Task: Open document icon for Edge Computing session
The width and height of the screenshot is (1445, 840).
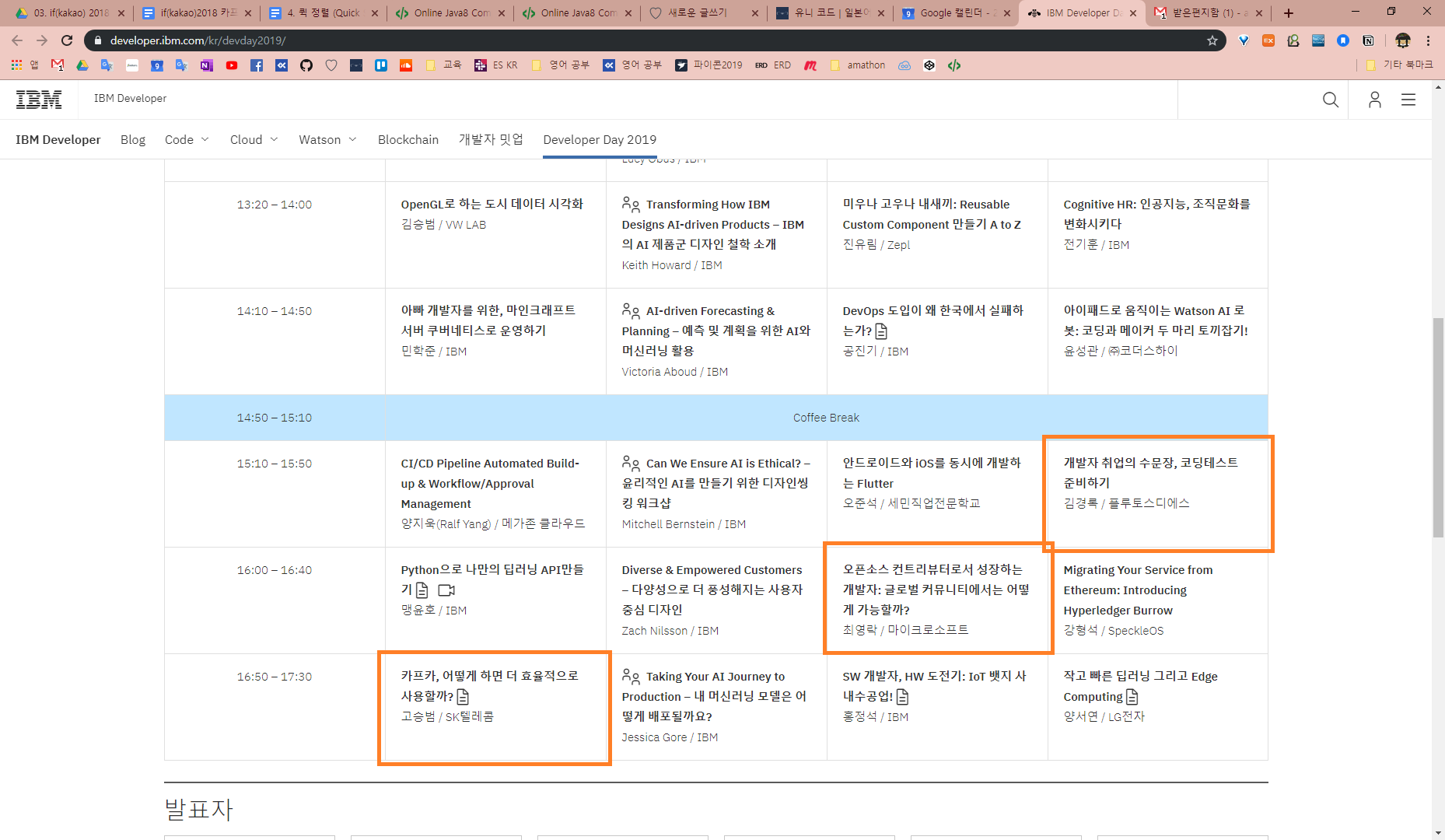Action: (x=1132, y=697)
